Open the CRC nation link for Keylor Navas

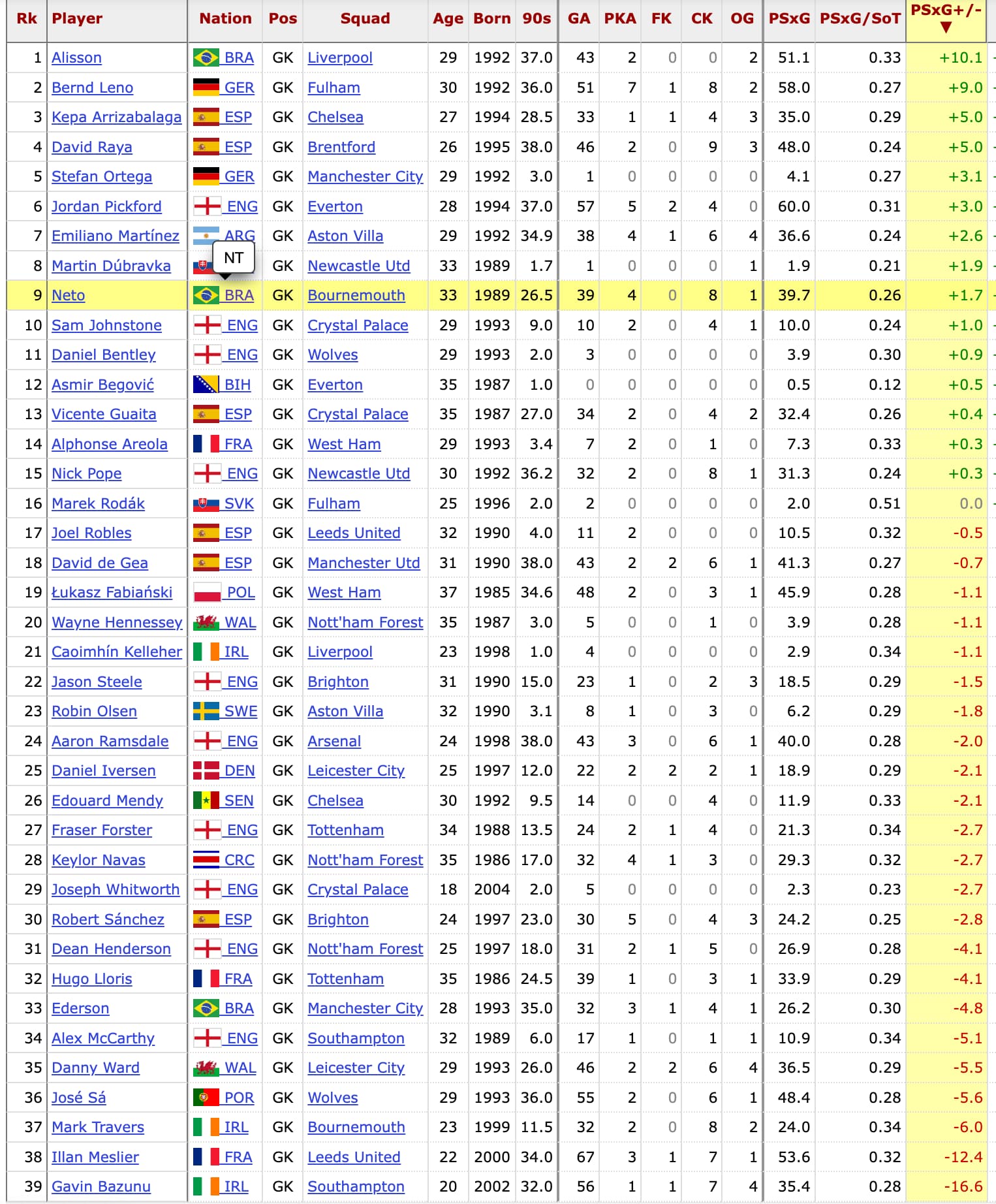[239, 860]
